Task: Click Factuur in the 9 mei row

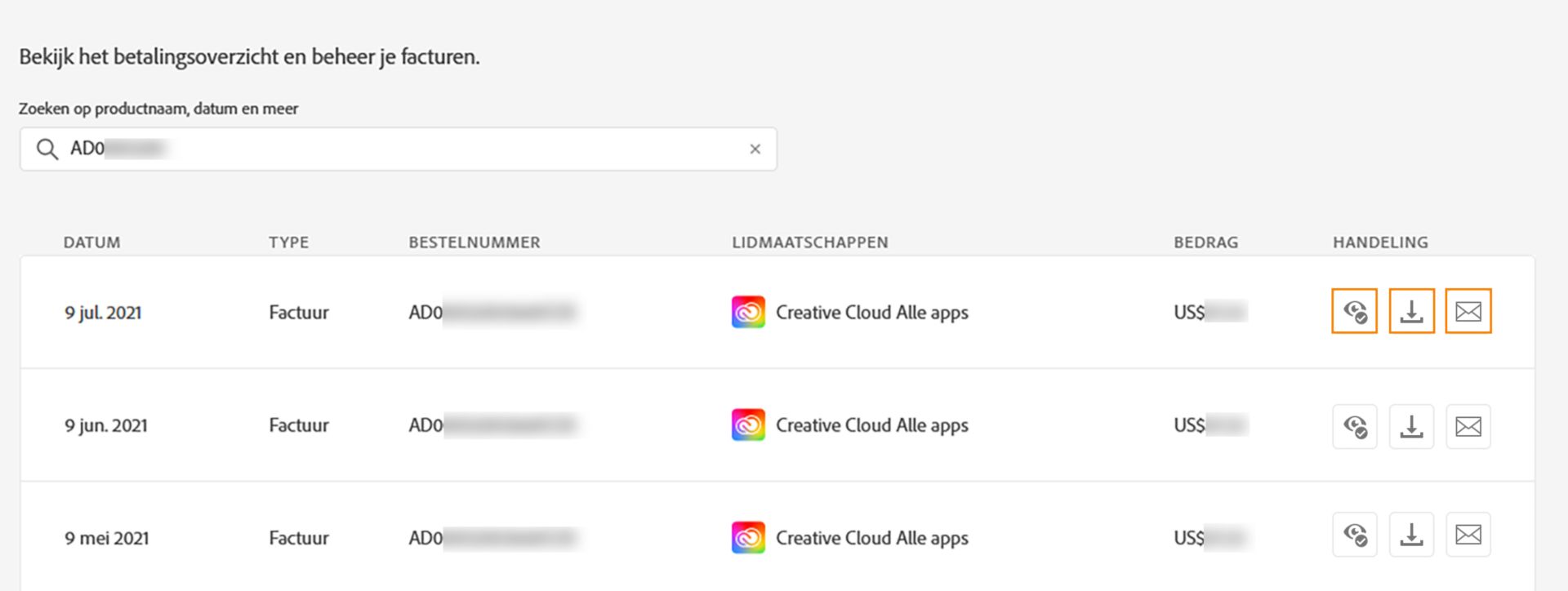Action: [299, 538]
